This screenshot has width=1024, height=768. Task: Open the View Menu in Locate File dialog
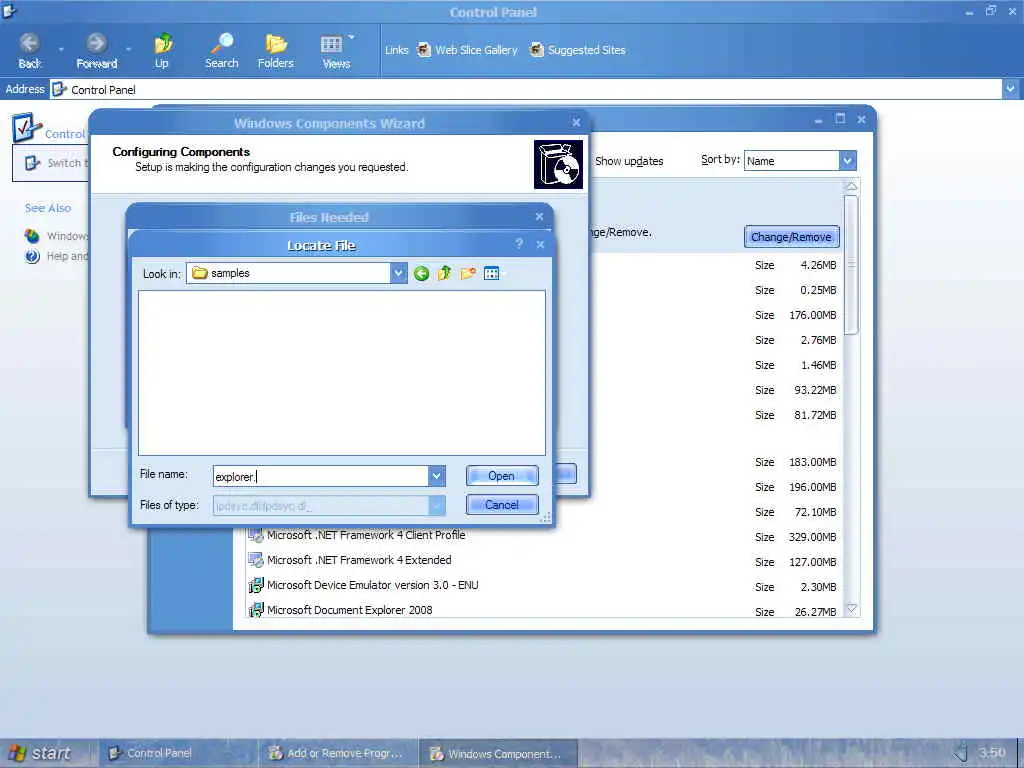pyautogui.click(x=494, y=274)
